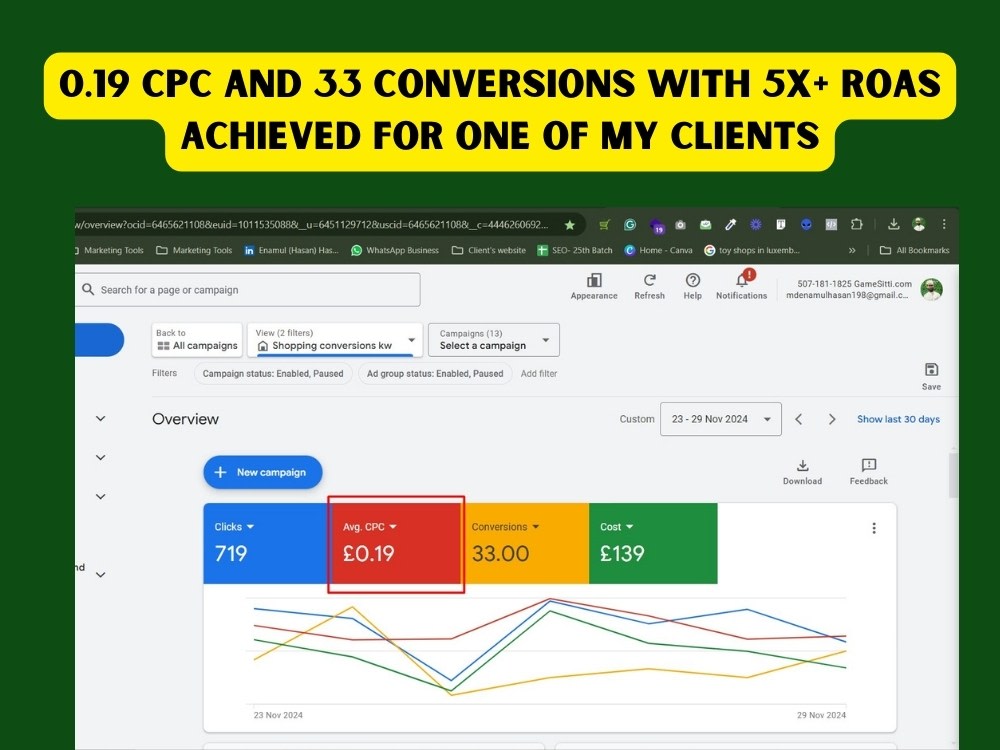Viewport: 1000px width, 750px height.
Task: Go to previous date range arrow
Action: point(798,419)
